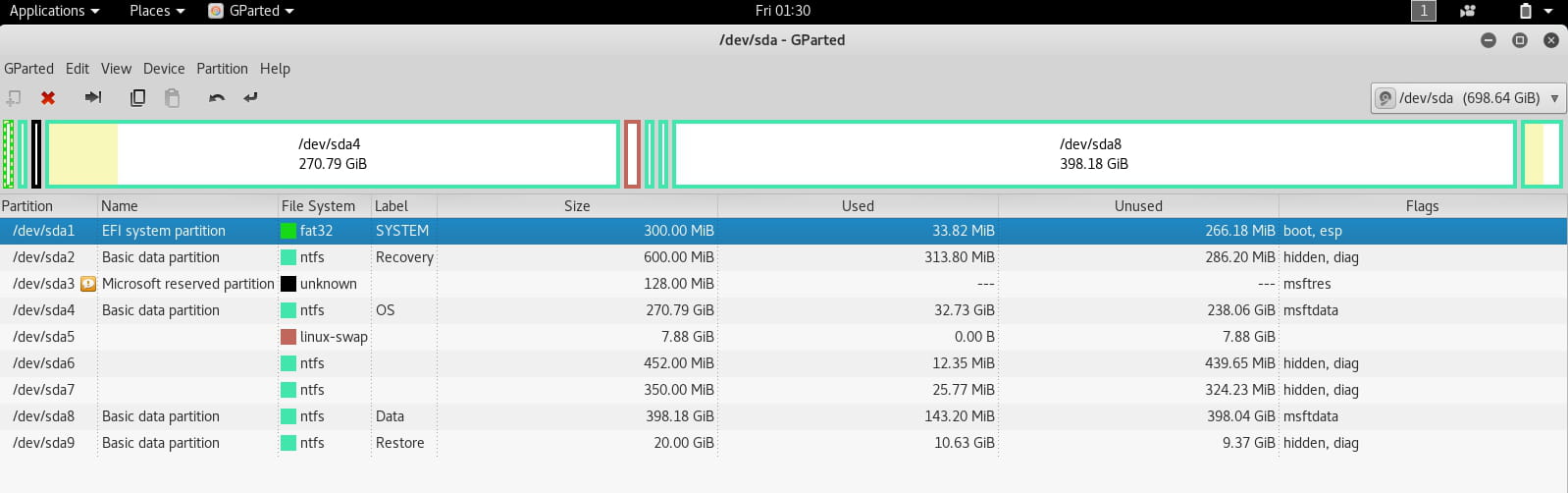The width and height of the screenshot is (1568, 493).
Task: Click the red Delete partition icon
Action: click(x=47, y=97)
